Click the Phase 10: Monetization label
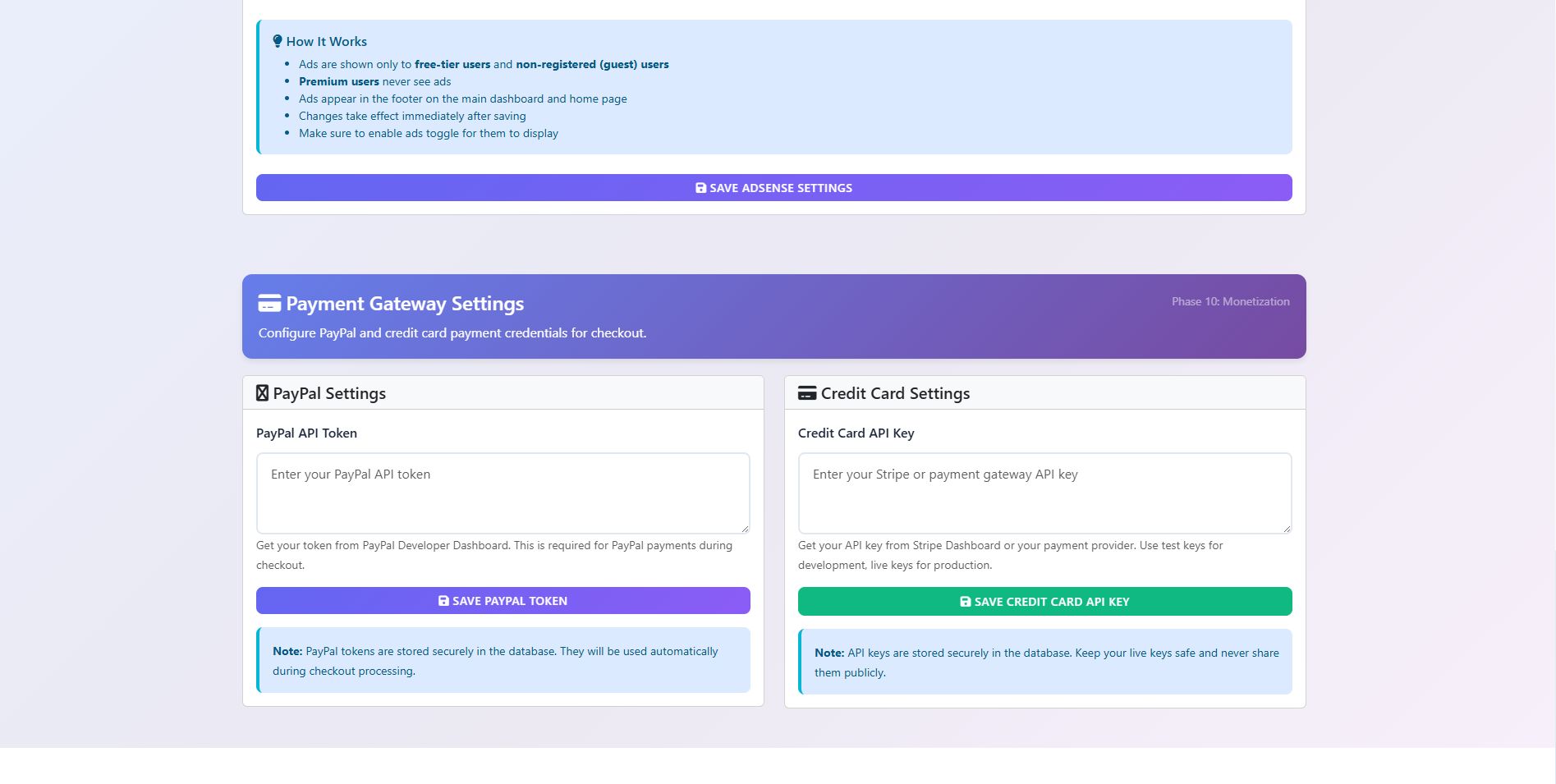The width and height of the screenshot is (1556, 784). click(x=1230, y=301)
